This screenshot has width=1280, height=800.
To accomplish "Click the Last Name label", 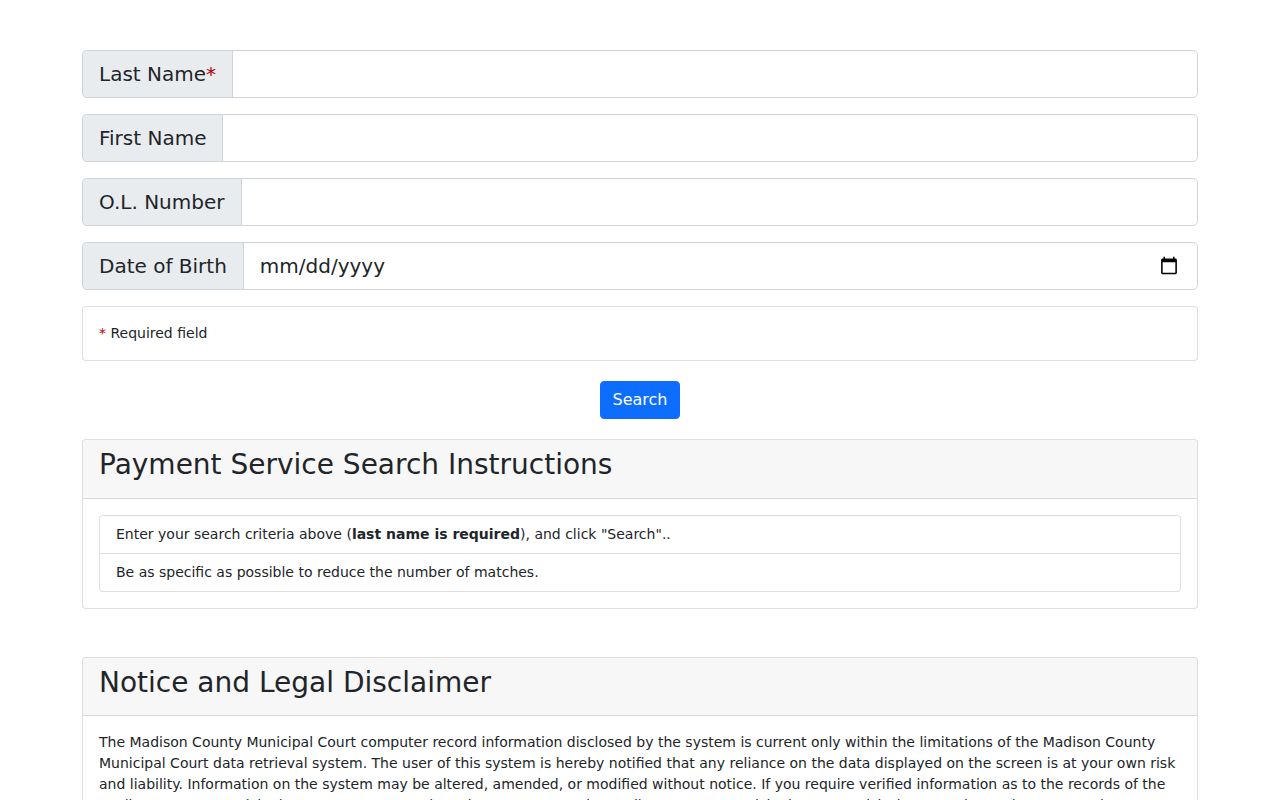I will click(x=157, y=74).
